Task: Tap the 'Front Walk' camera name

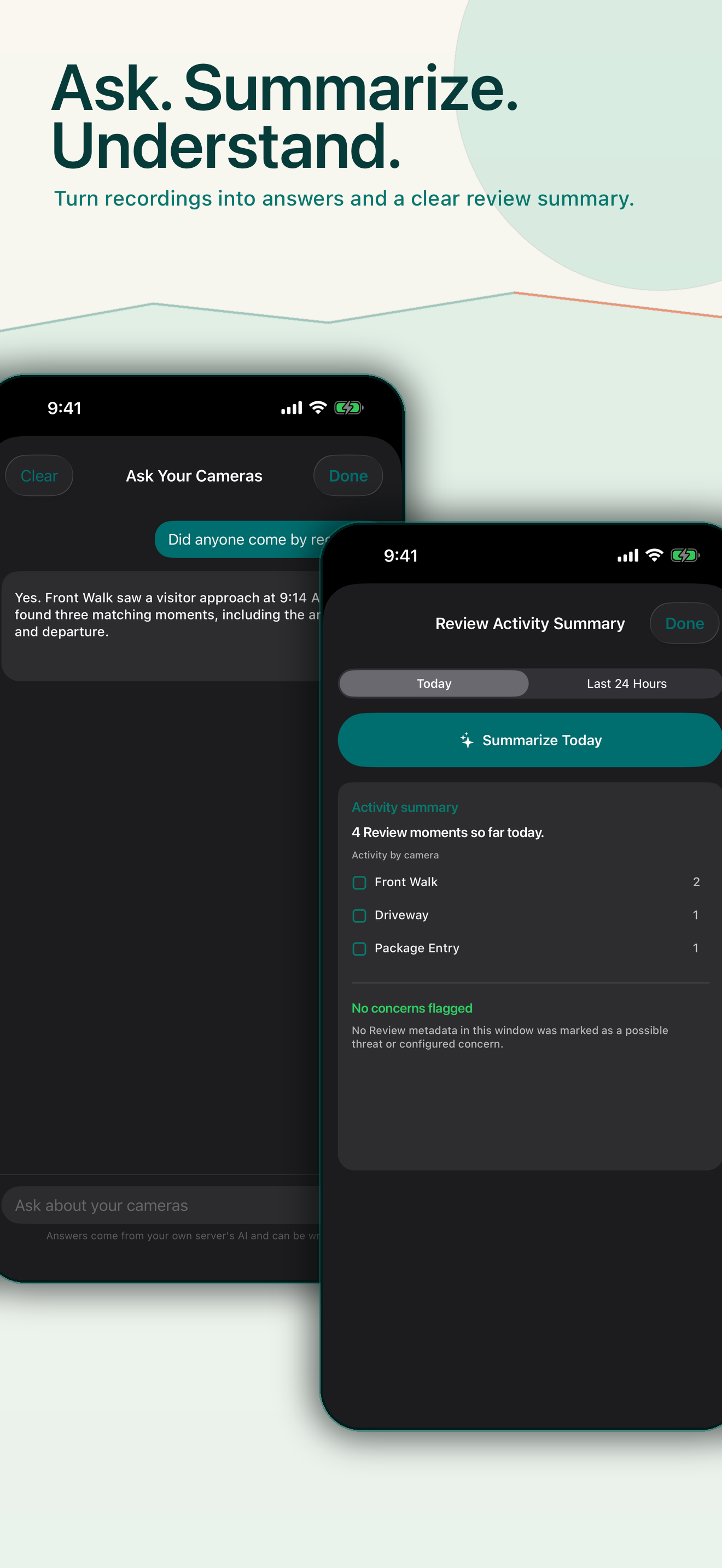Action: [406, 881]
